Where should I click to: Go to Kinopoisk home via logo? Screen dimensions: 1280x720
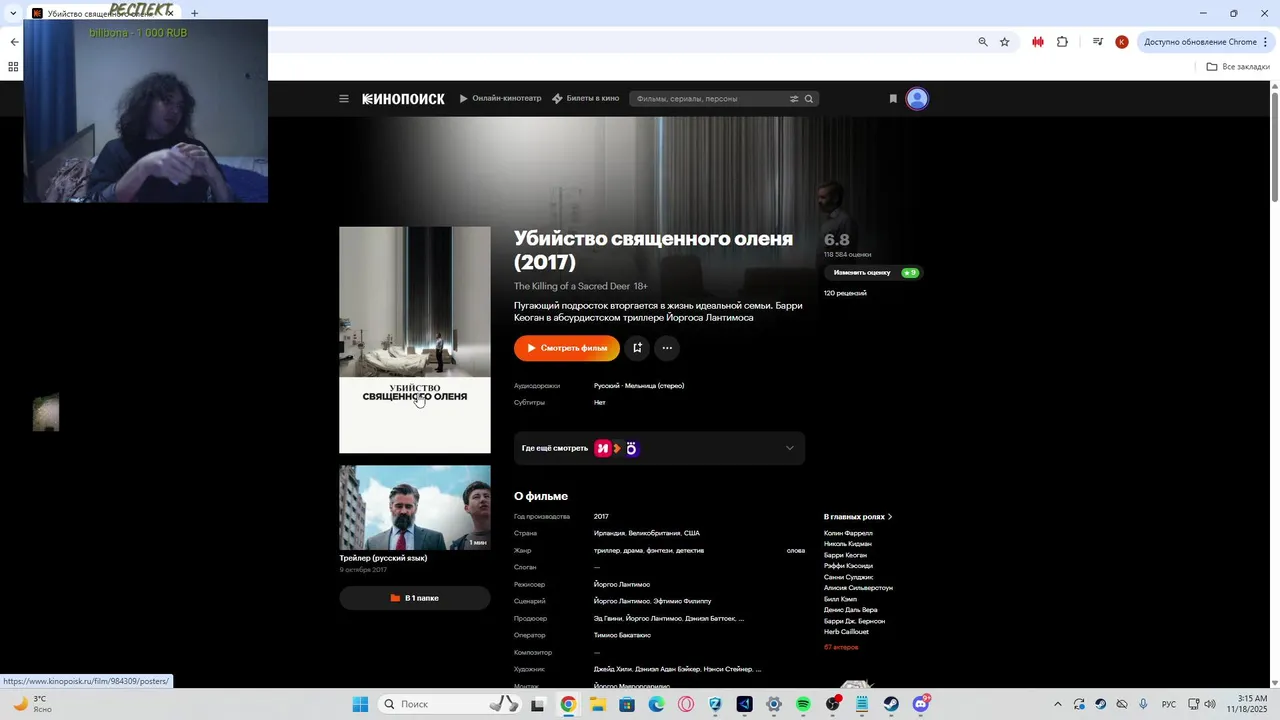pos(403,99)
